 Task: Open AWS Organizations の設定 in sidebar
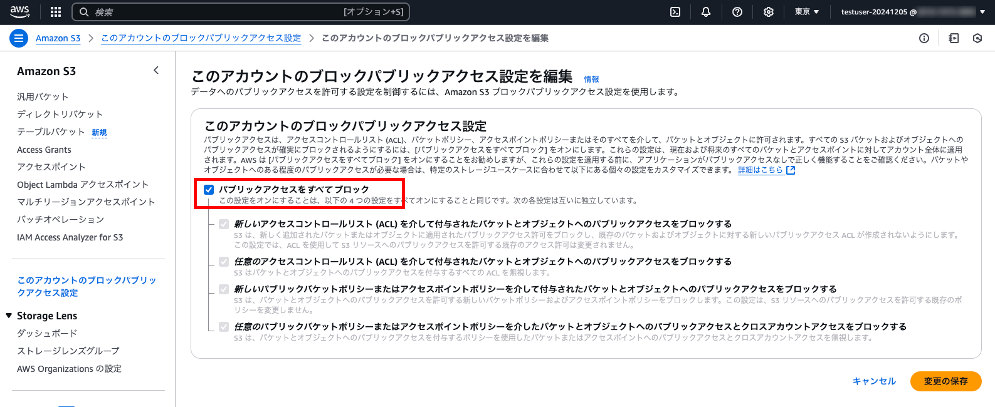coord(69,369)
